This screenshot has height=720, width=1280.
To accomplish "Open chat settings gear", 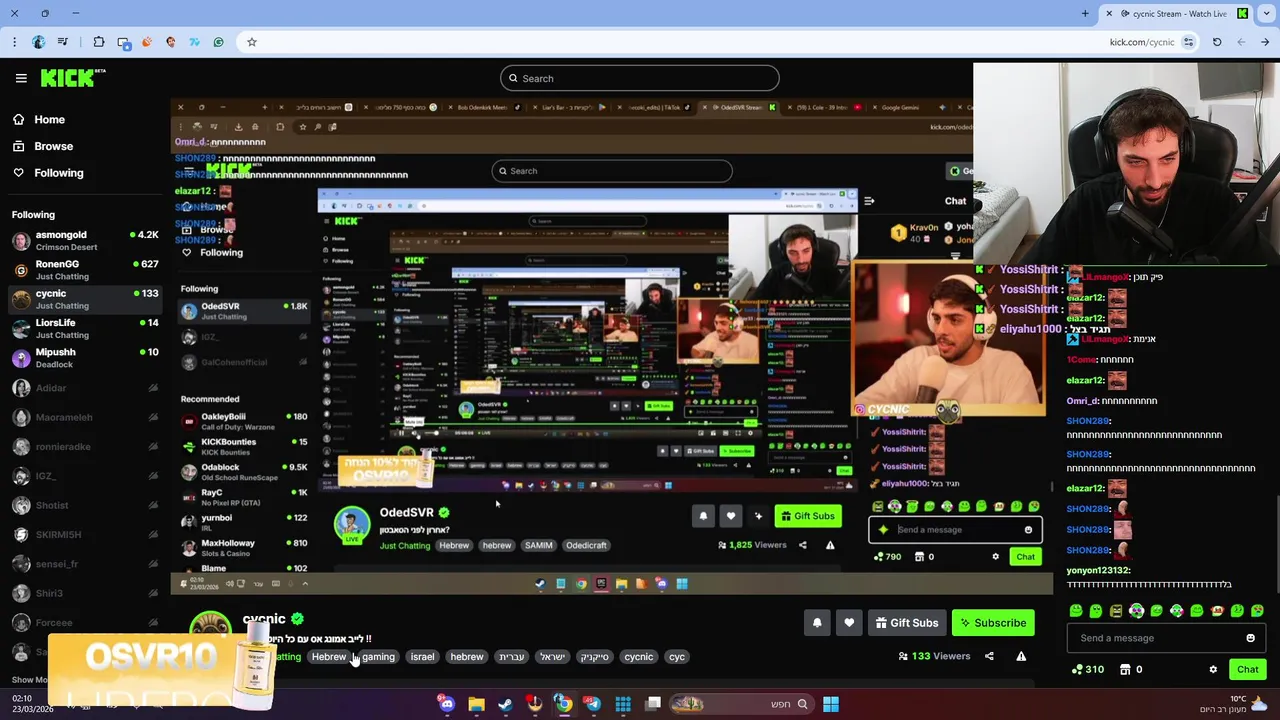I will tap(1213, 670).
